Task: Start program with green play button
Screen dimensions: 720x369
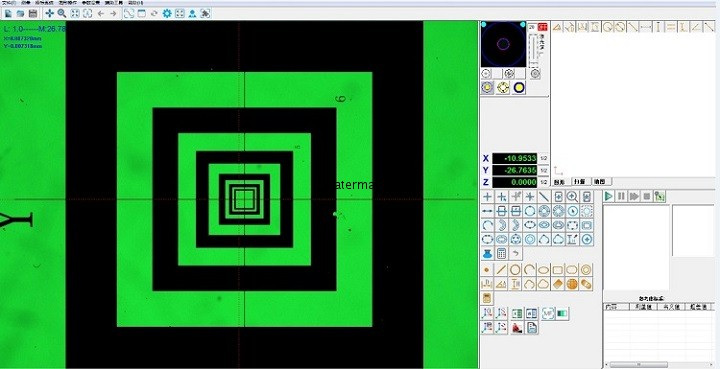Action: tap(608, 196)
